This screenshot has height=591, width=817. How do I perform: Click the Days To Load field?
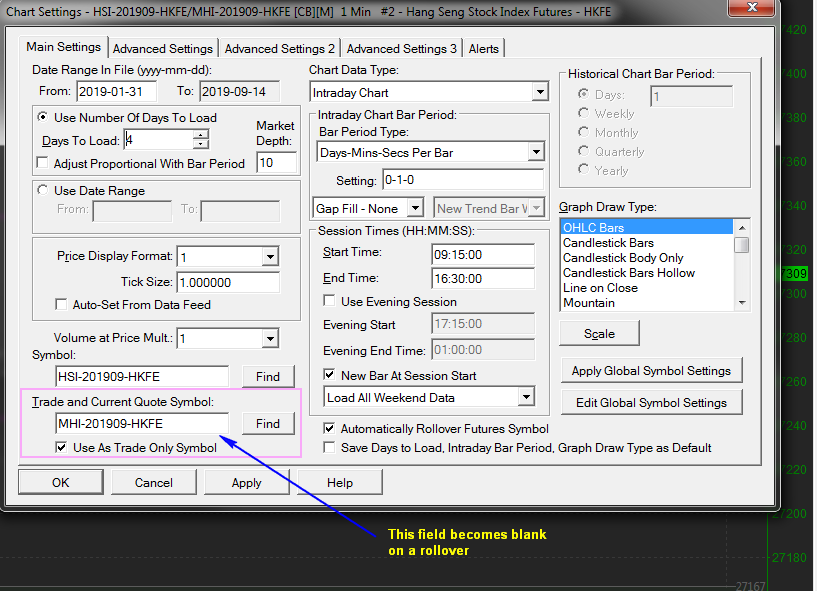pyautogui.click(x=158, y=140)
